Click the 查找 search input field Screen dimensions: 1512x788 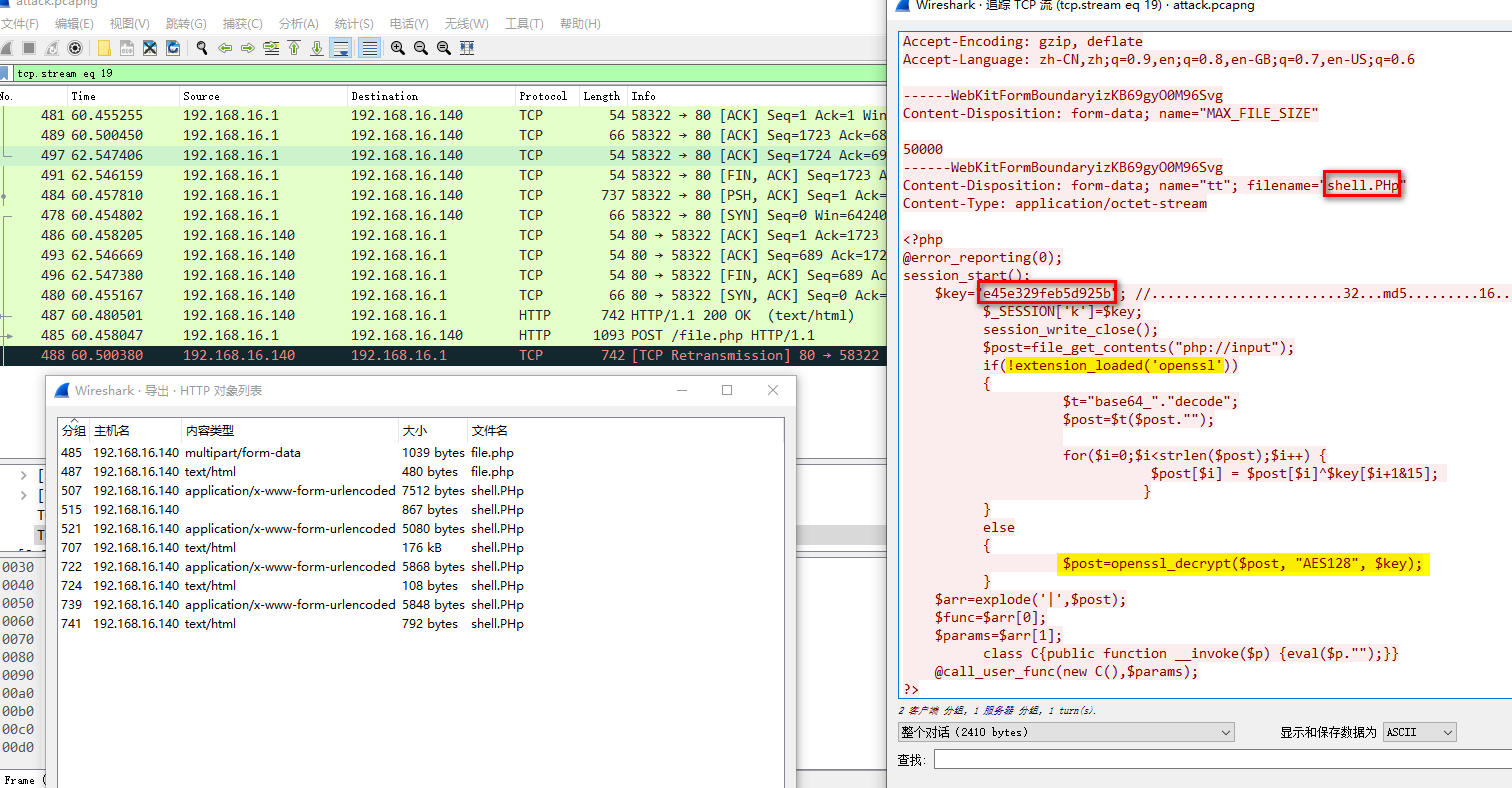[1222, 760]
